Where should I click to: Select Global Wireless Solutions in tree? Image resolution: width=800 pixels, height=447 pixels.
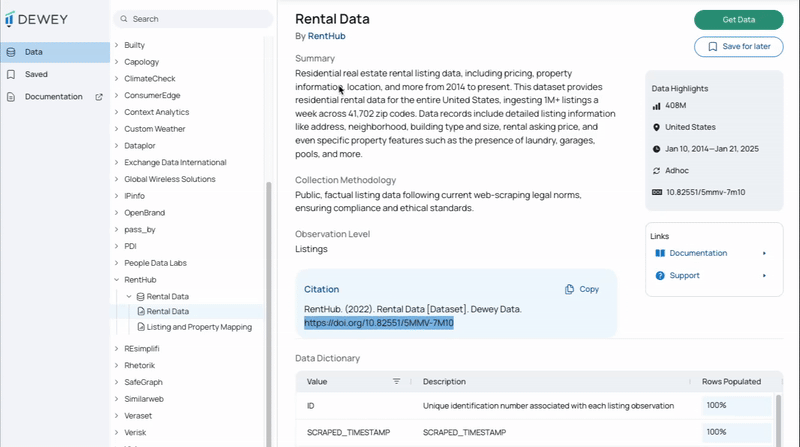170,179
